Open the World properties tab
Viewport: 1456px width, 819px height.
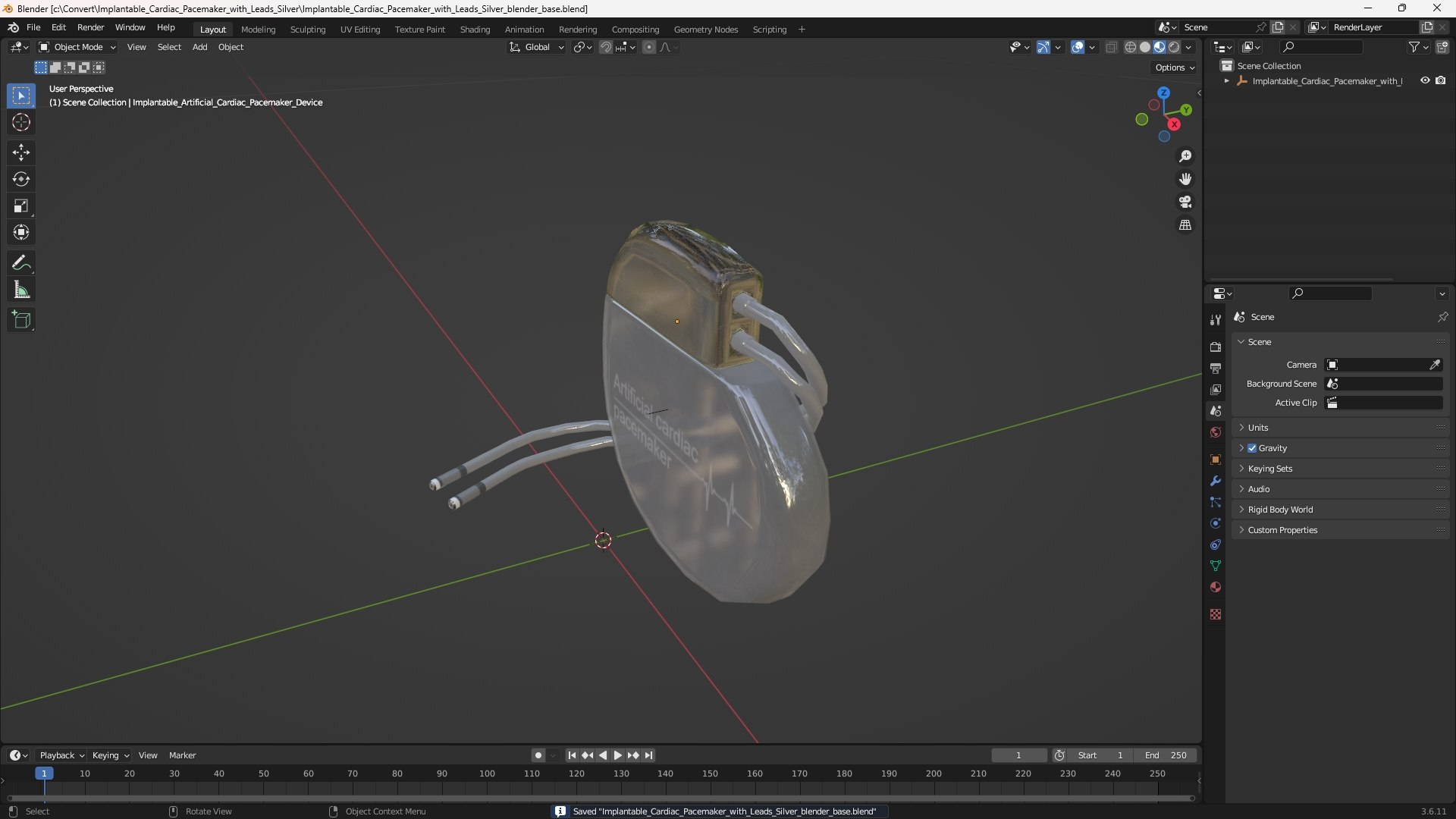(x=1216, y=432)
